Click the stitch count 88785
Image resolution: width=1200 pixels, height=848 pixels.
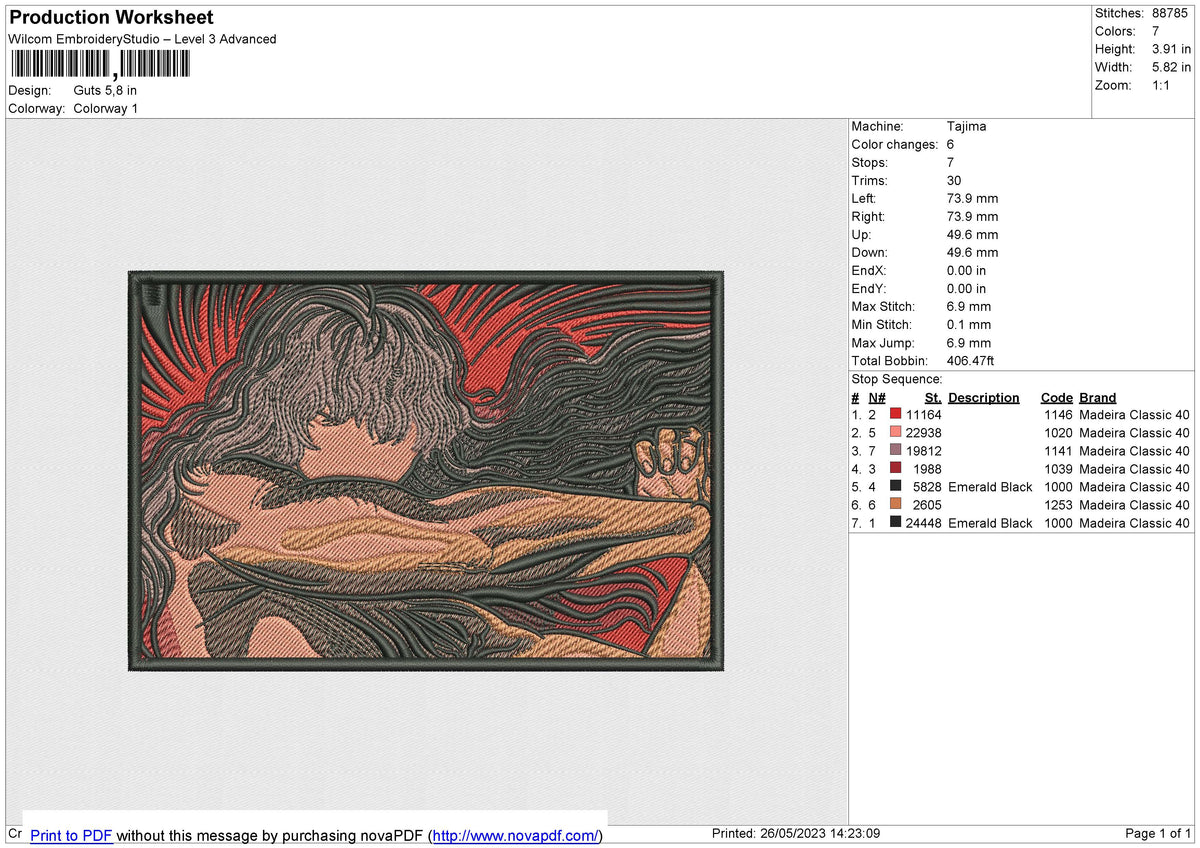[x=1172, y=13]
